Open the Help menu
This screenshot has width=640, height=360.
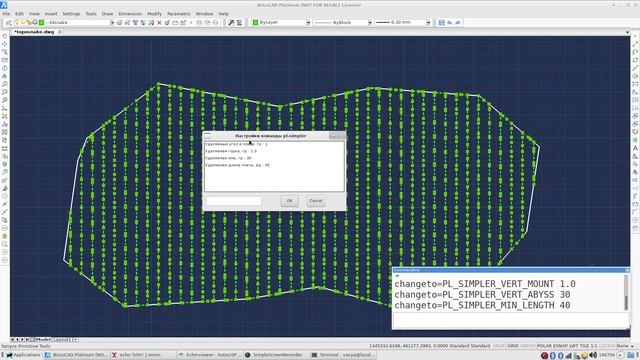click(224, 13)
